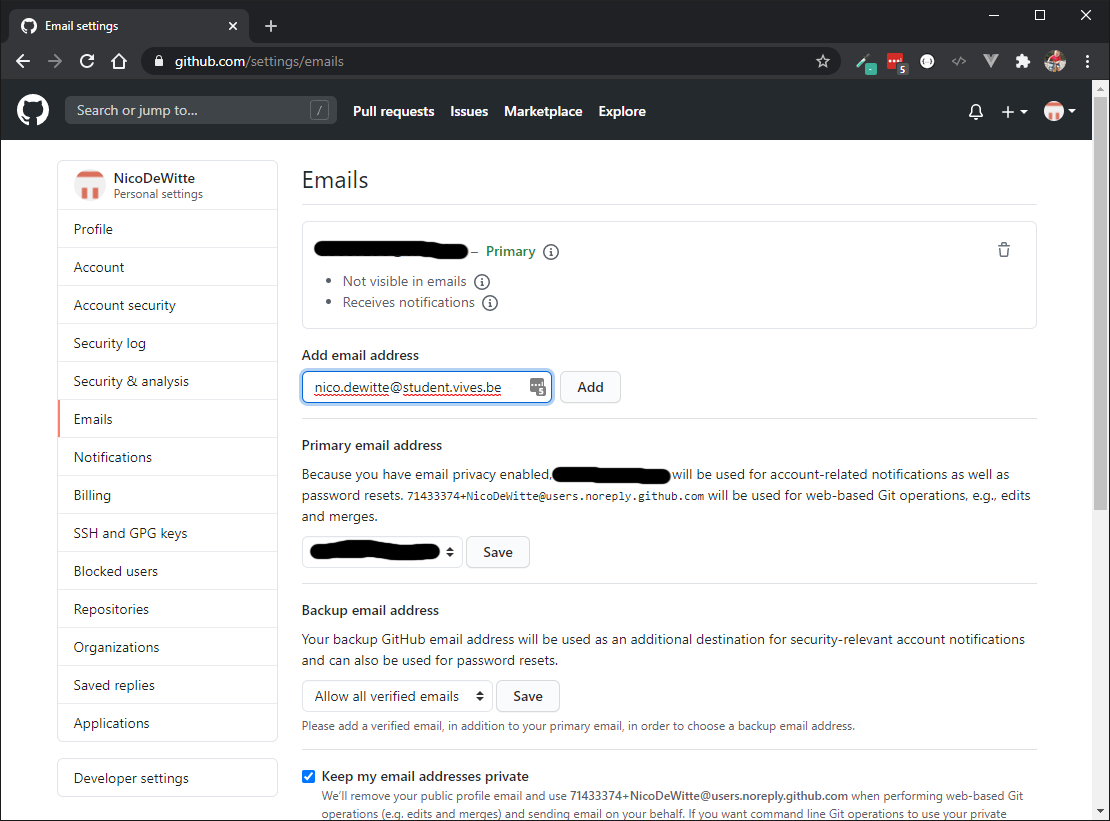
Task: Click Add button for email address
Action: pyautogui.click(x=590, y=387)
